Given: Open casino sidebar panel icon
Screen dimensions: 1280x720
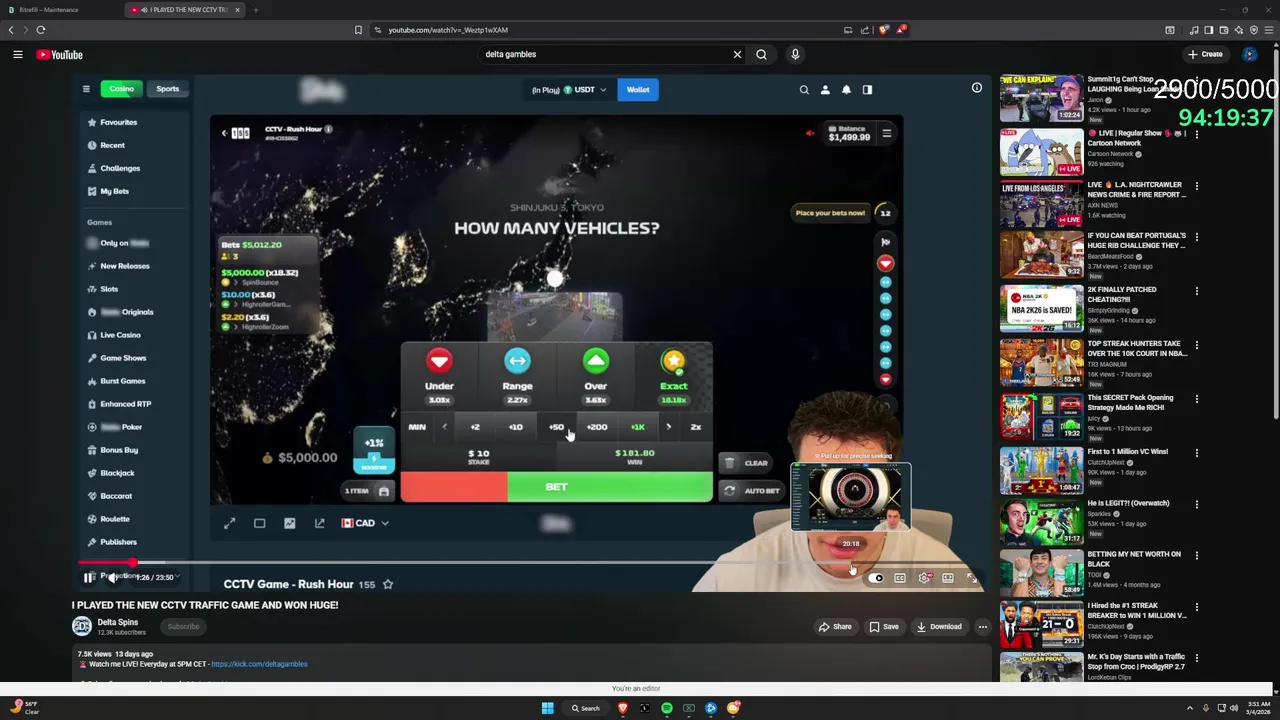Looking at the screenshot, I should click(867, 89).
